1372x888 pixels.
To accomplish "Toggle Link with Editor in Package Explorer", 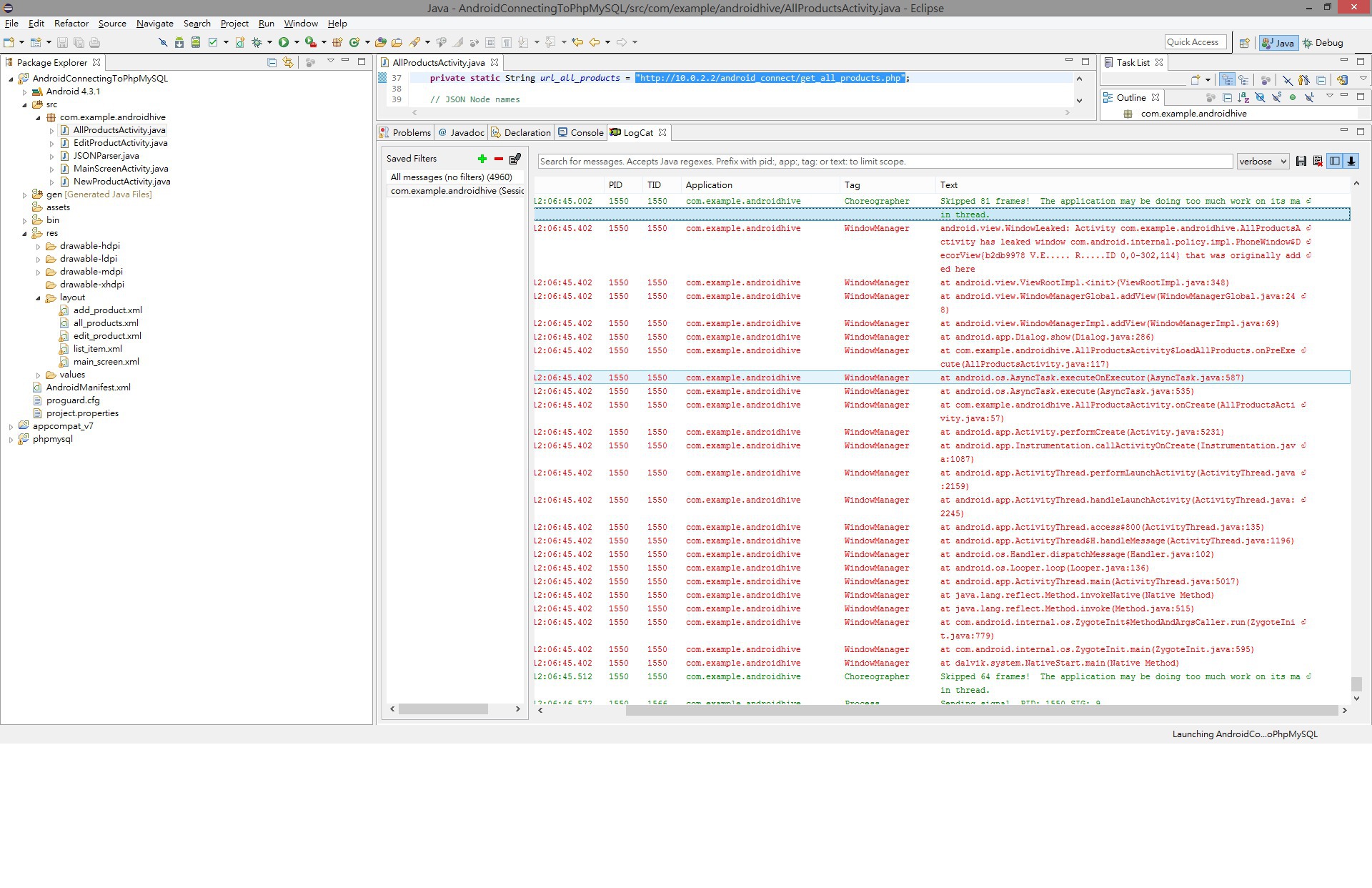I will [x=288, y=62].
